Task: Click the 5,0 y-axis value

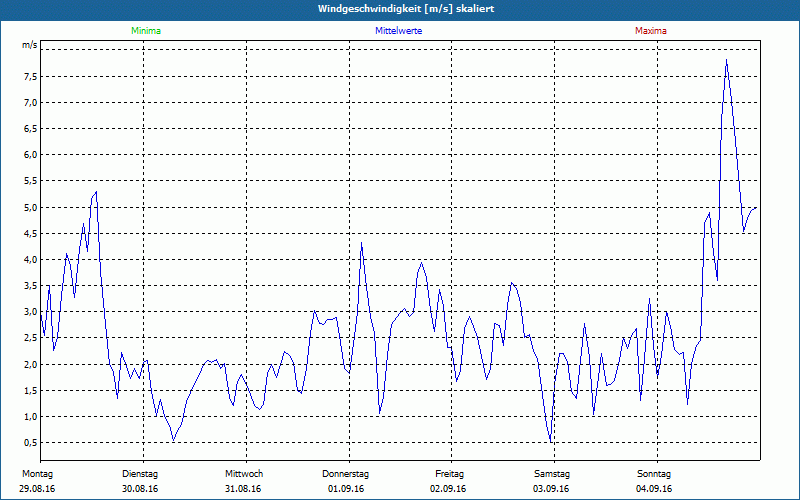Action: (x=30, y=207)
